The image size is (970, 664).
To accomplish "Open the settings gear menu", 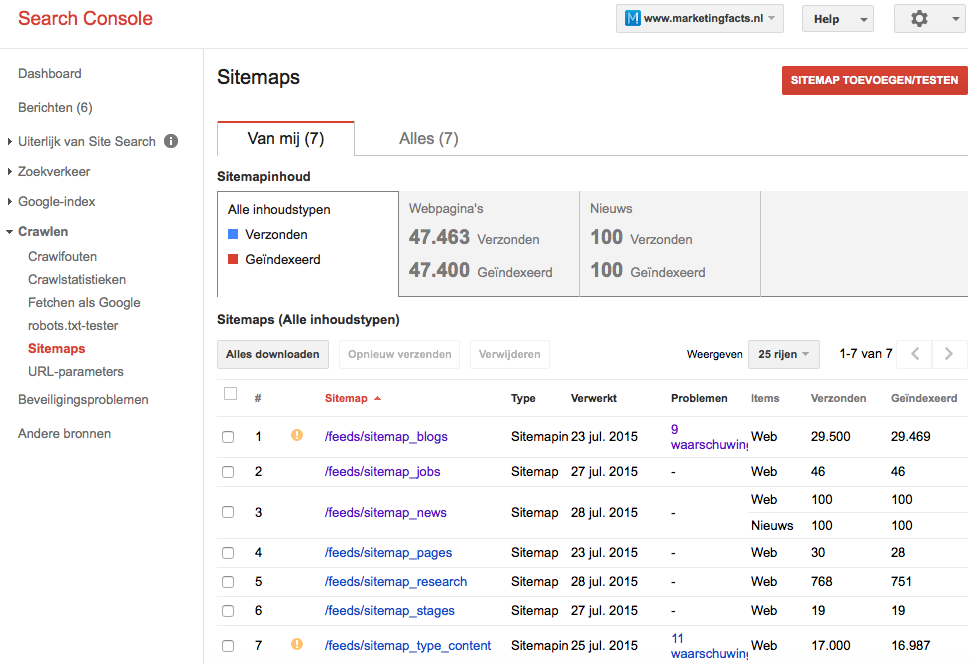I will [x=928, y=19].
